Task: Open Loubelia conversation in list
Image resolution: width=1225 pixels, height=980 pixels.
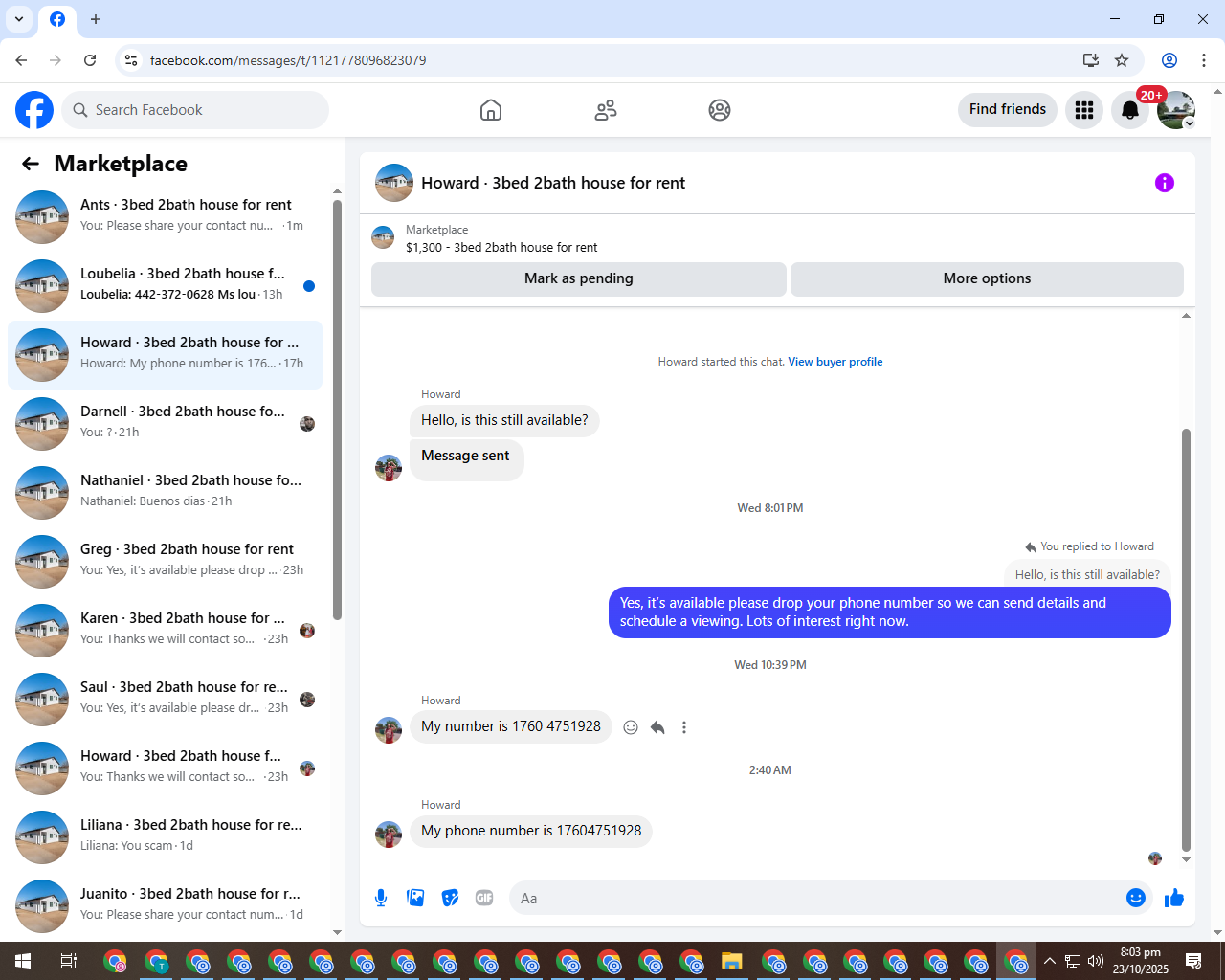Action: [x=165, y=286]
